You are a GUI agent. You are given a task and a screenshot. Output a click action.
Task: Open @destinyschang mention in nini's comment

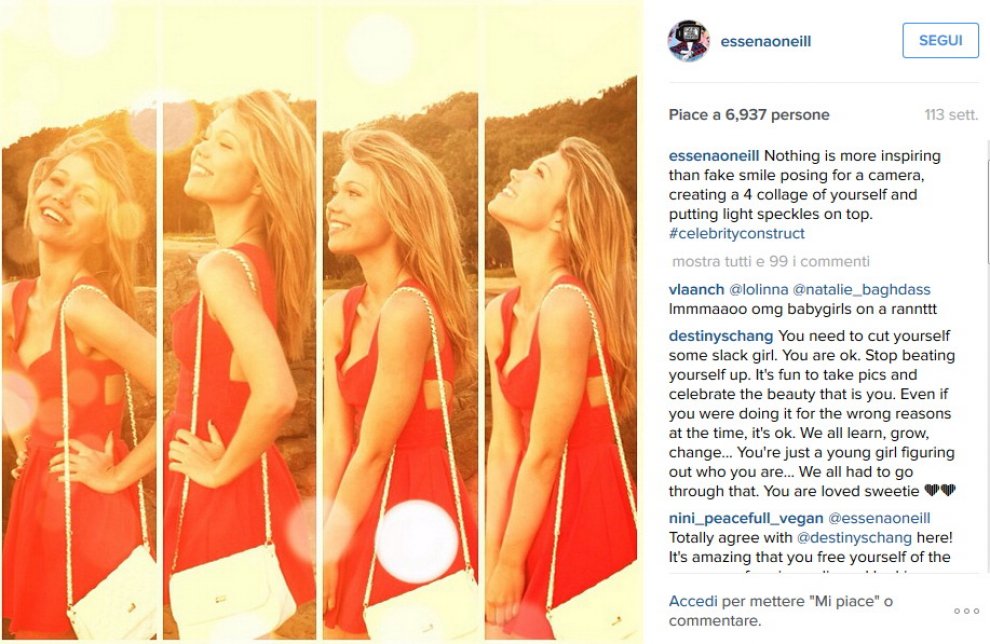(854, 538)
